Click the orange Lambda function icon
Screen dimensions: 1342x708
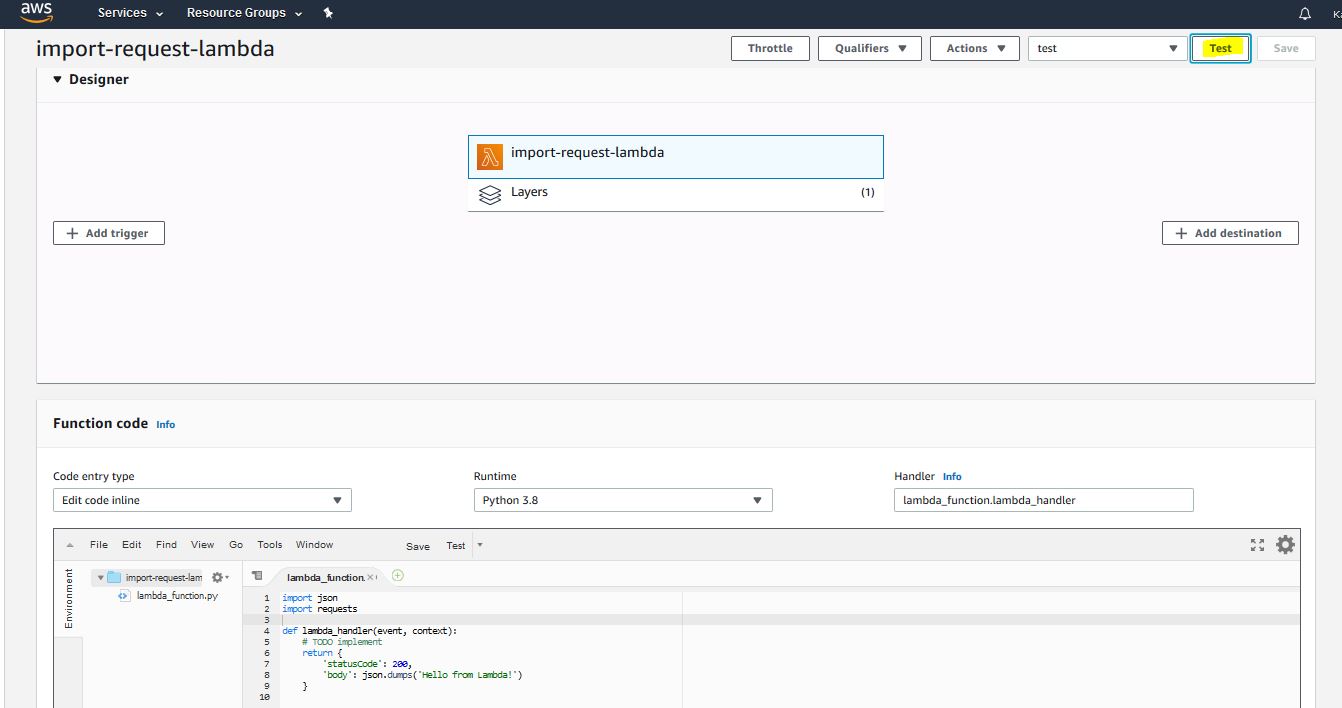pos(490,157)
